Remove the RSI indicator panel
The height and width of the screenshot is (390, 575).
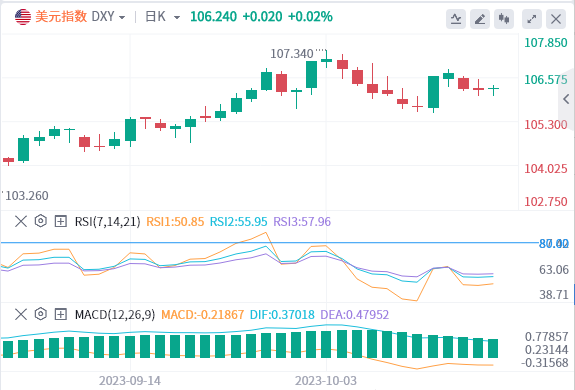21,221
